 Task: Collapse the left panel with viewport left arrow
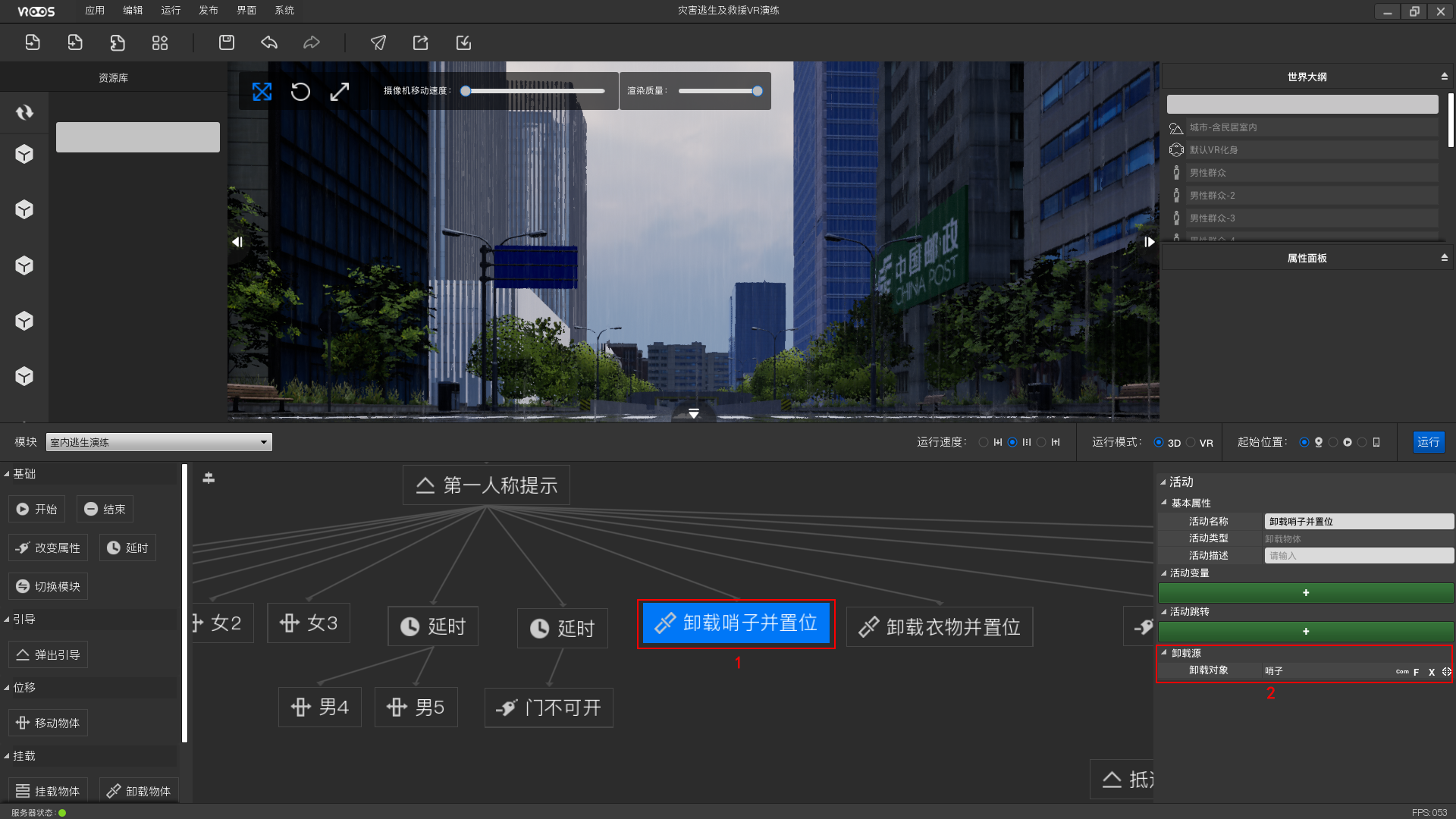point(237,242)
